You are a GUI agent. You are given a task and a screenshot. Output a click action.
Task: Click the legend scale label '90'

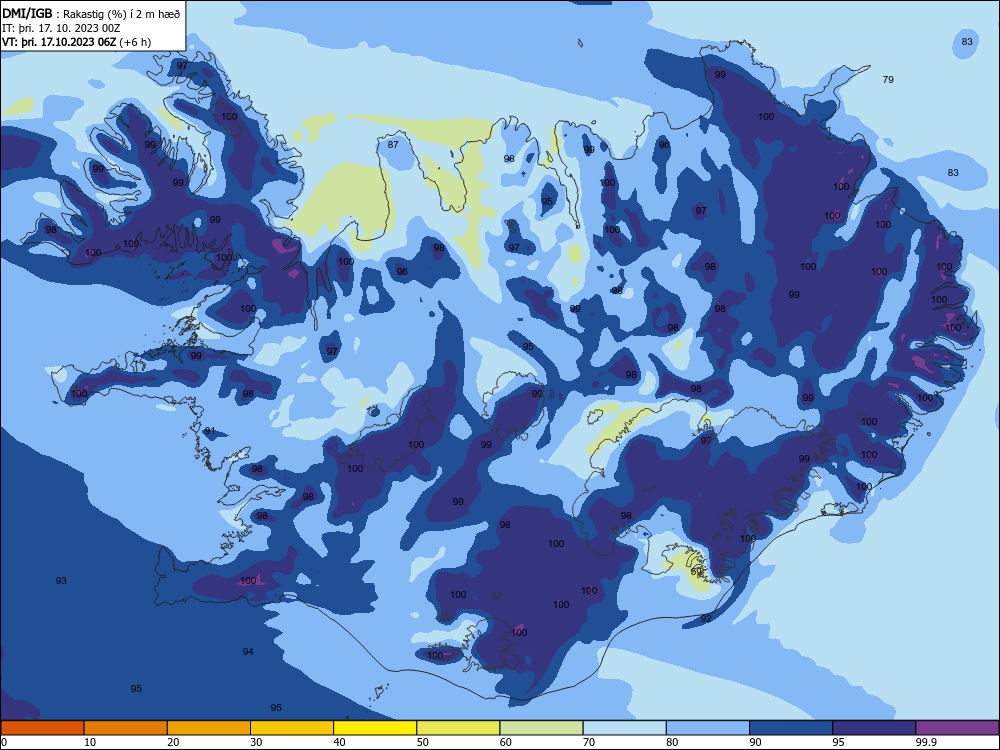click(x=756, y=742)
